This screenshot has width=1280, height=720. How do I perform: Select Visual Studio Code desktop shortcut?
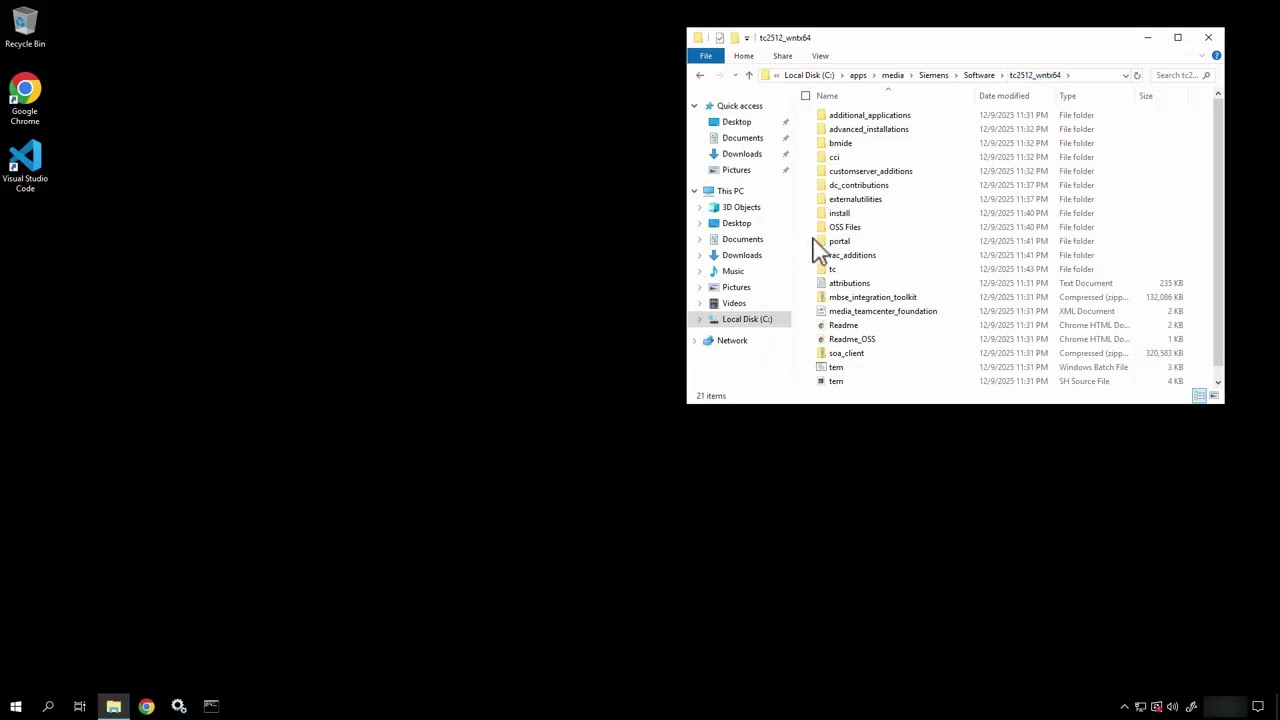25,166
